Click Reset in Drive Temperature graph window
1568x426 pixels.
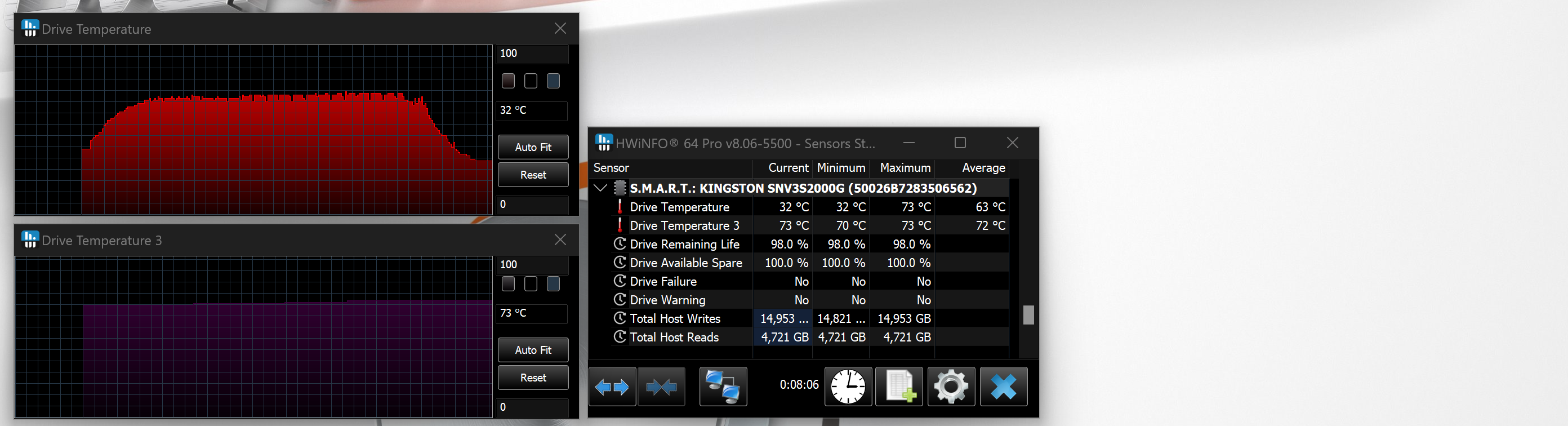tap(533, 175)
